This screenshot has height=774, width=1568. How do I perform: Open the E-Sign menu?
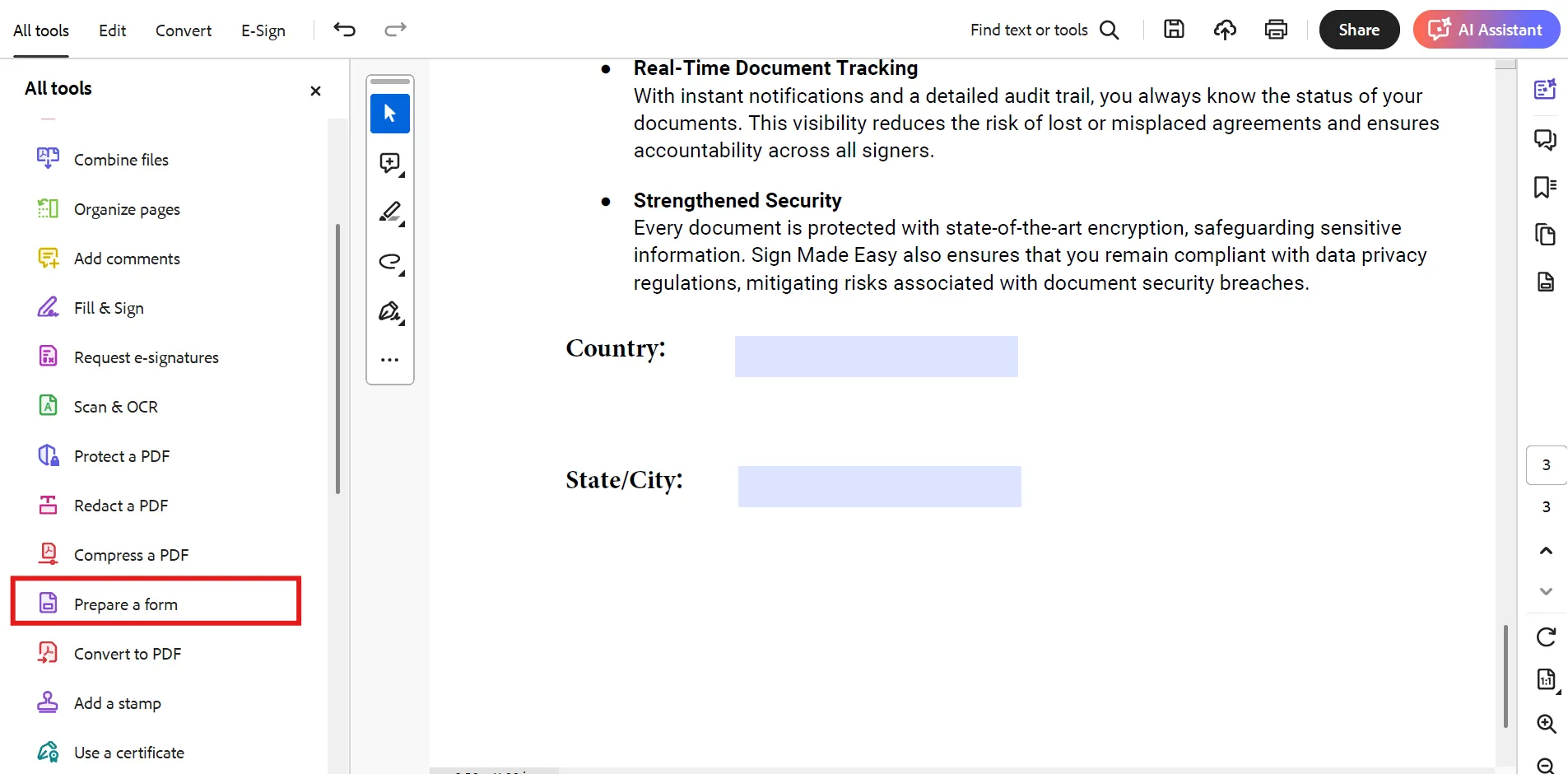[x=263, y=30]
